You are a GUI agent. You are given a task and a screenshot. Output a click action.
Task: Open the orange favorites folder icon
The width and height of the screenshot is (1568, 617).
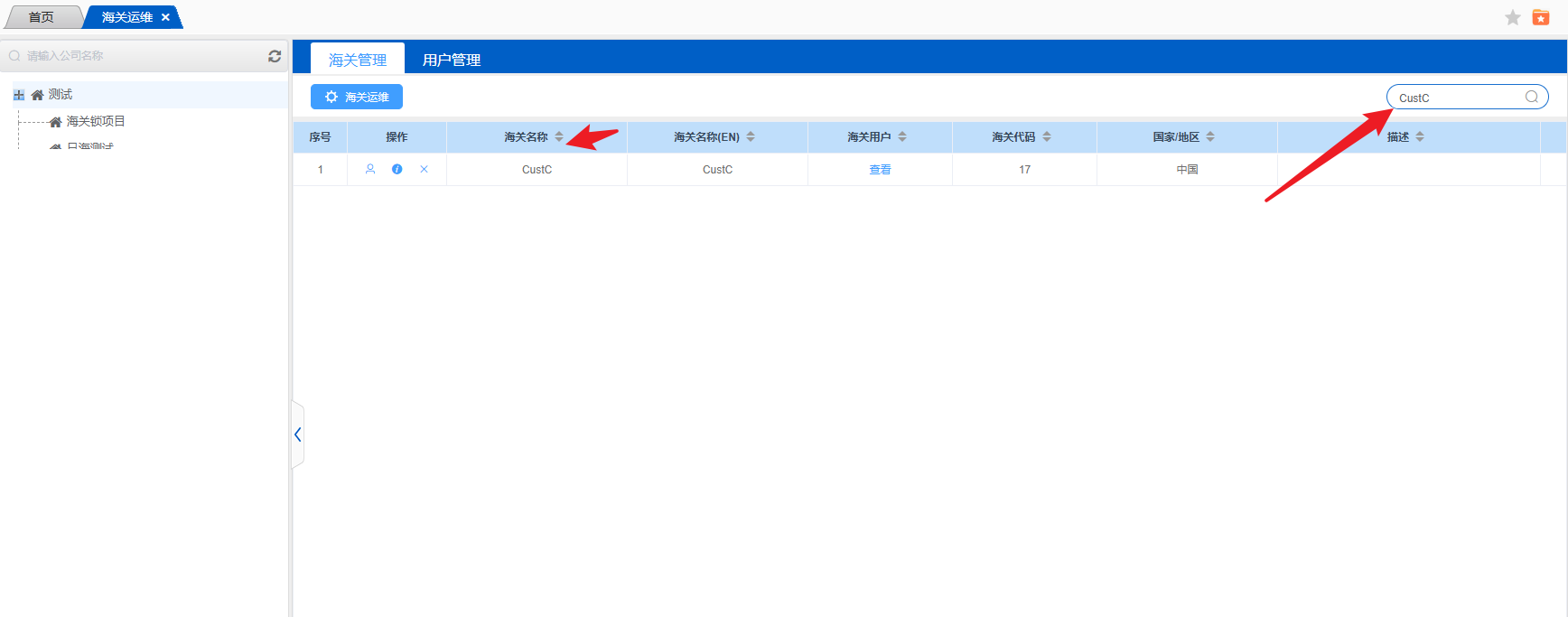1541,18
